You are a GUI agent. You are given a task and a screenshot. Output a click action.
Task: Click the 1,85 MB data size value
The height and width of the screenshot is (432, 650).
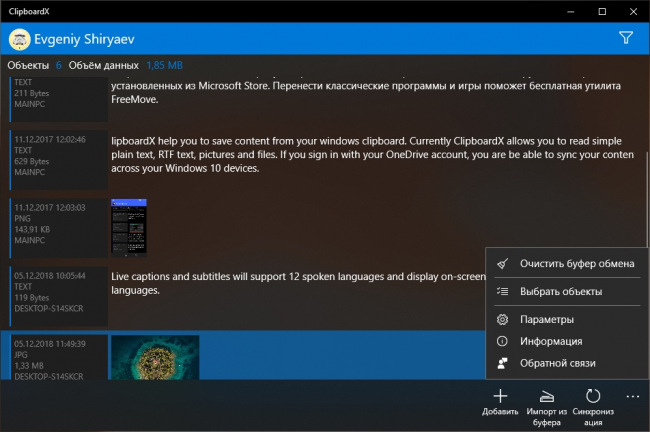click(165, 66)
